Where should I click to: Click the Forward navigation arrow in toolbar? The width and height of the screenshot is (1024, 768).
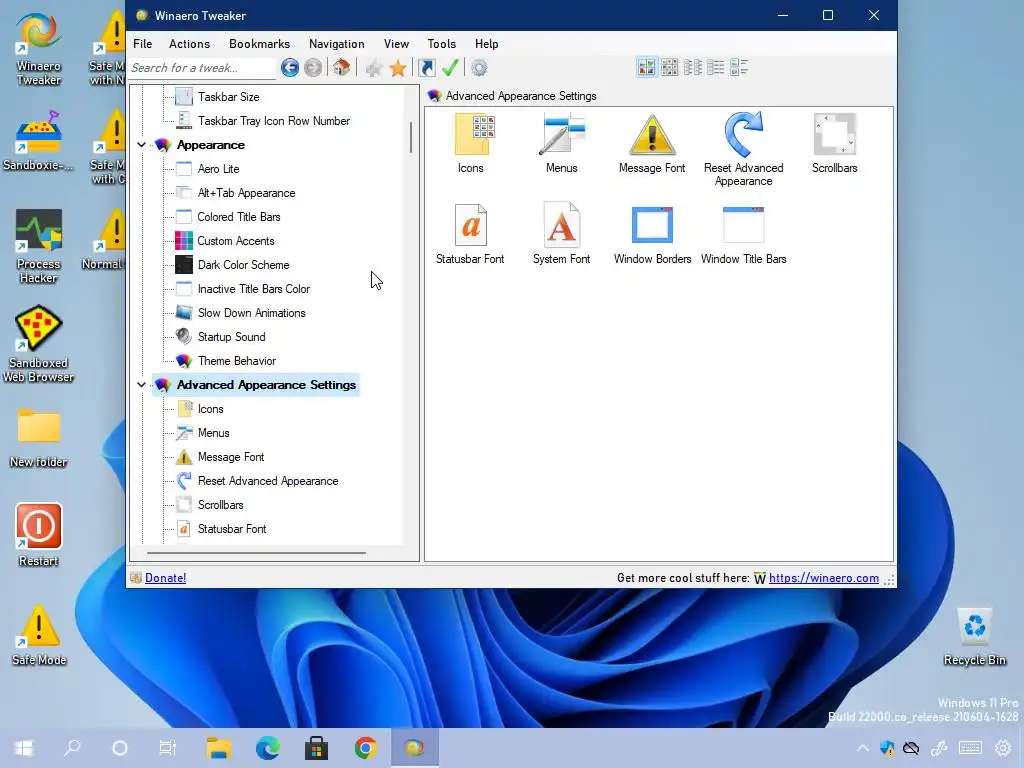[x=313, y=67]
